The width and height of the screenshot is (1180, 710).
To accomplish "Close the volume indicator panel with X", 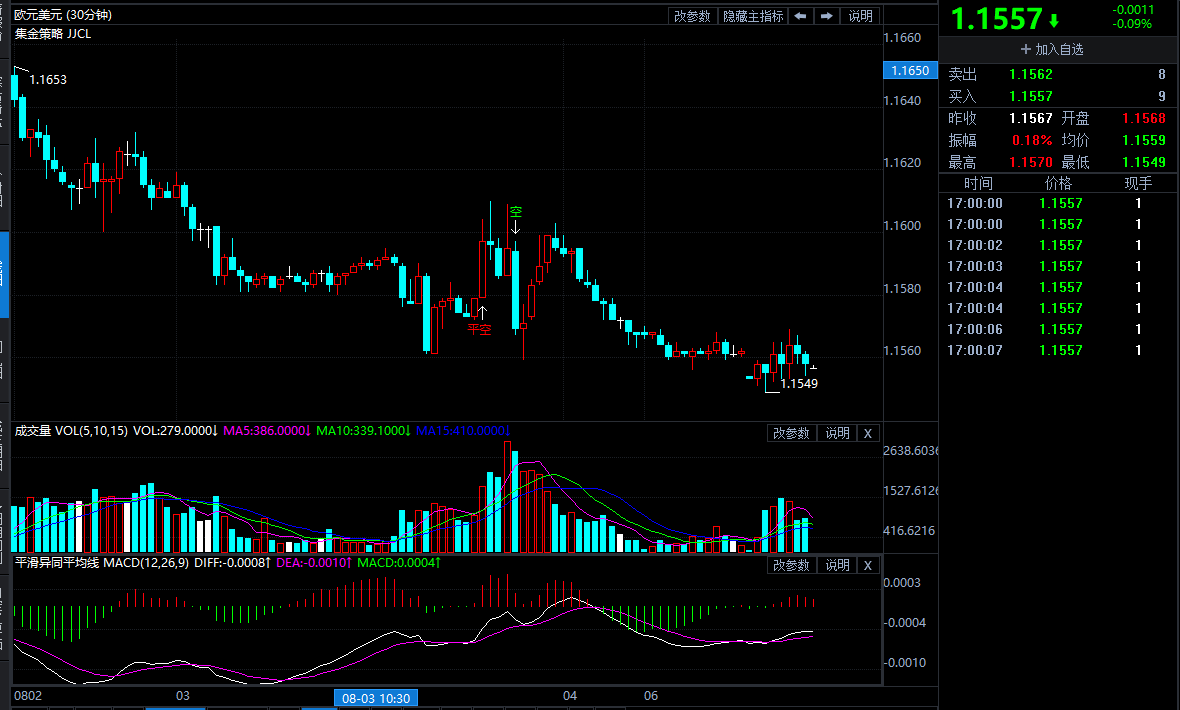I will click(x=868, y=433).
